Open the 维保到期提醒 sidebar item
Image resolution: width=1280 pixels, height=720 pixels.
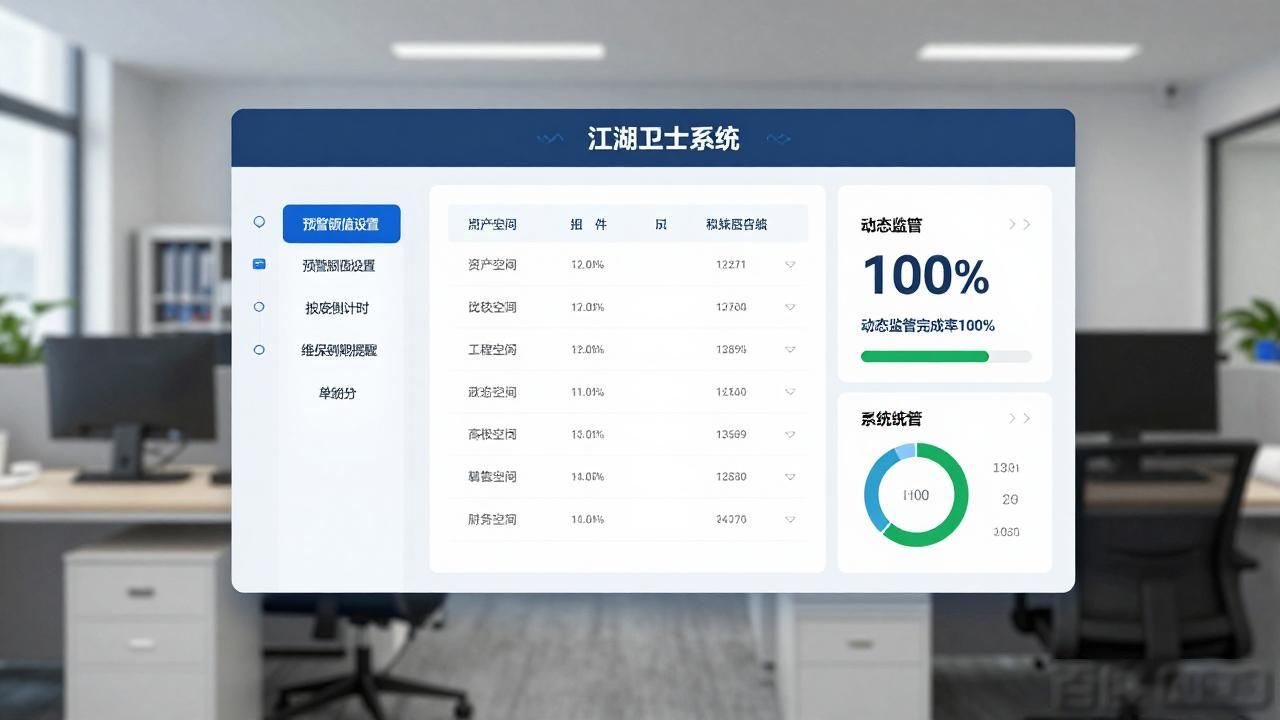coord(339,351)
